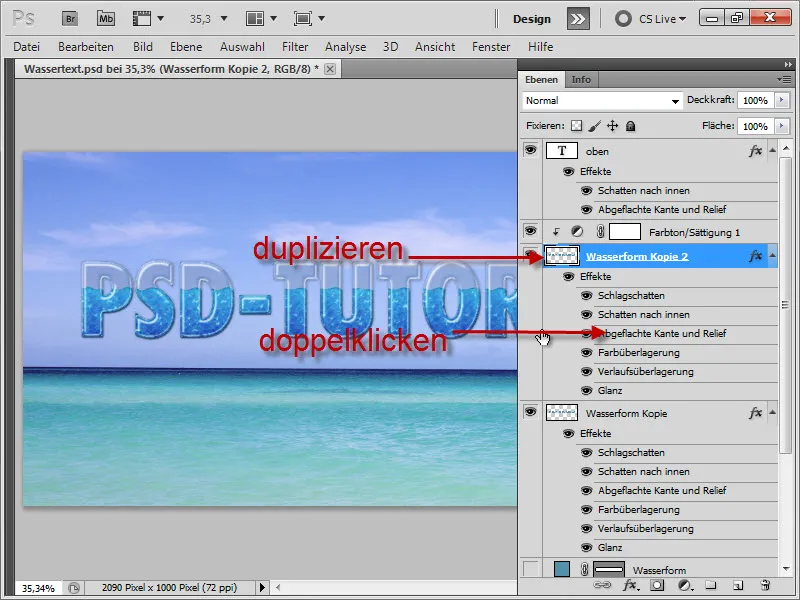Open the Deckkraft slider arrow
This screenshot has height=600, width=800.
tap(782, 101)
